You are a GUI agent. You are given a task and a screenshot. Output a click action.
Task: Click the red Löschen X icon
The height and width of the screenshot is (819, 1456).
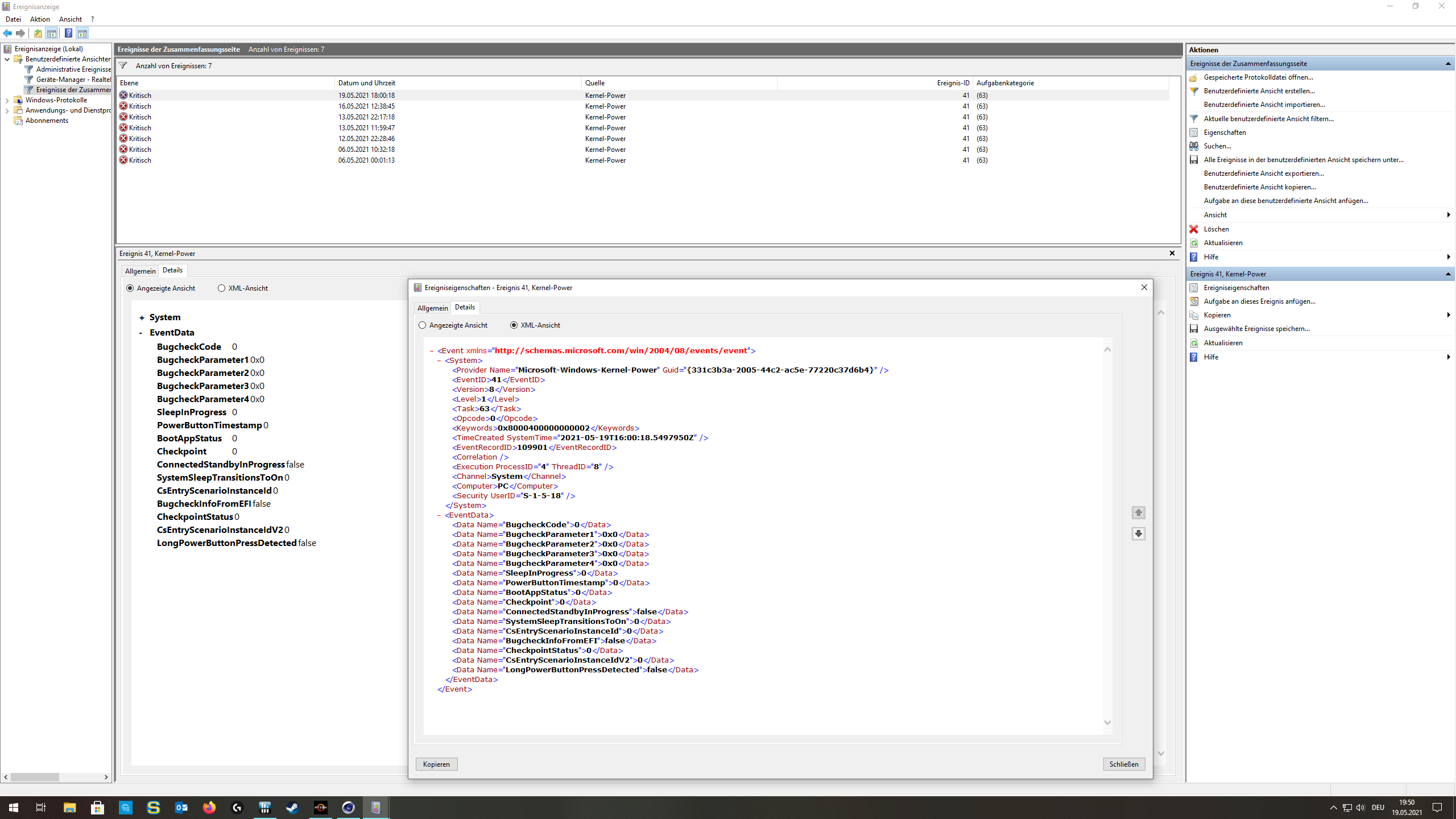point(1194,229)
